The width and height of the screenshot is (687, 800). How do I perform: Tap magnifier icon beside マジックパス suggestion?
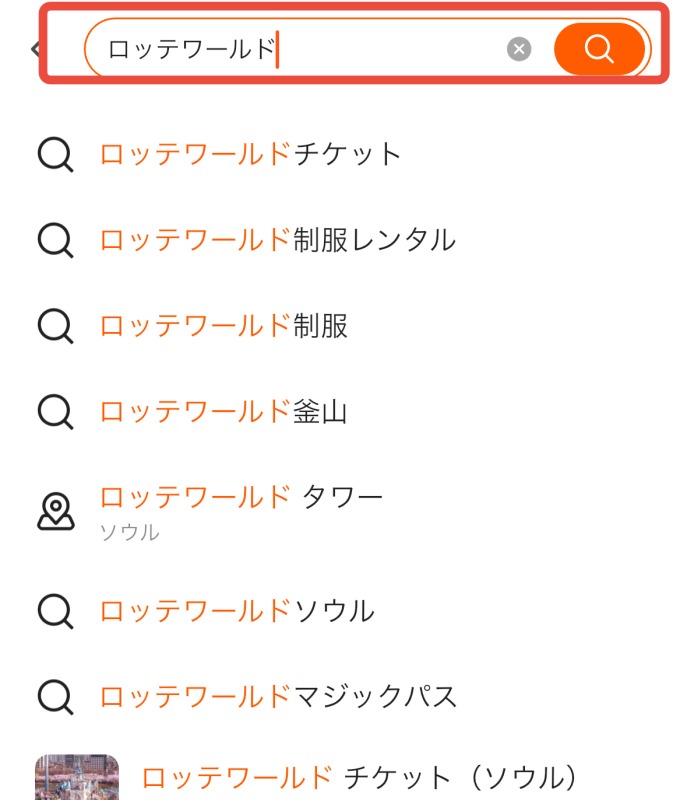tap(56, 697)
